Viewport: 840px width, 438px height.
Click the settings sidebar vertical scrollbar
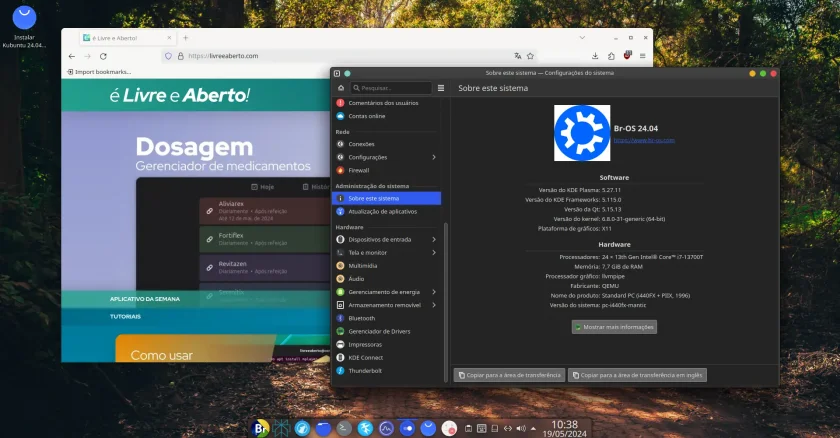446,303
